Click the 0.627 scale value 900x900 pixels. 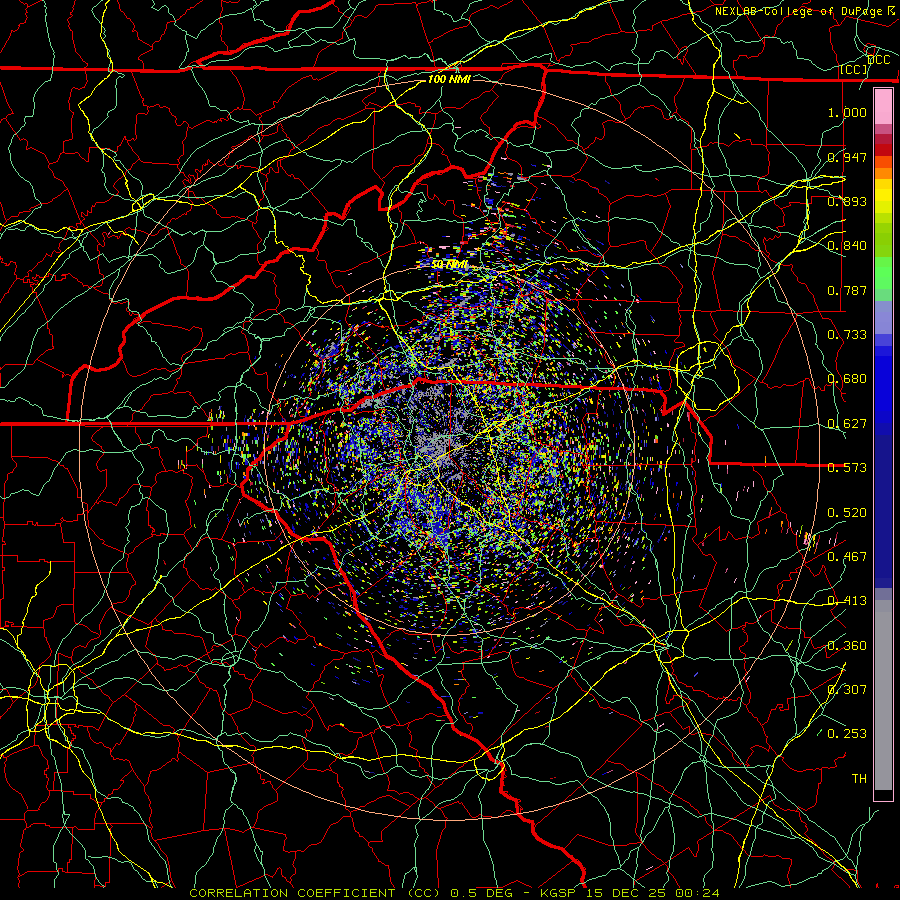pyautogui.click(x=847, y=424)
